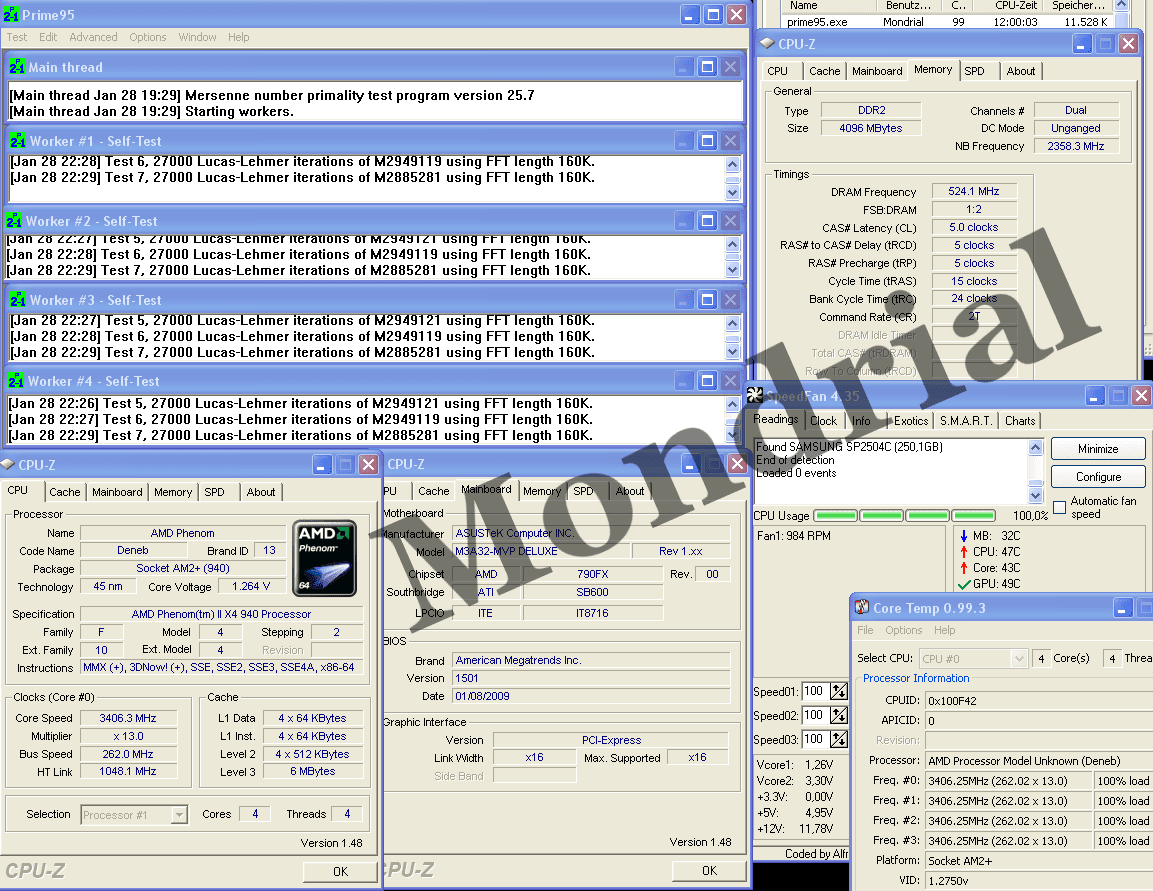The width and height of the screenshot is (1153, 891).
Task: Open the Options menu in Prime95
Action: click(148, 37)
